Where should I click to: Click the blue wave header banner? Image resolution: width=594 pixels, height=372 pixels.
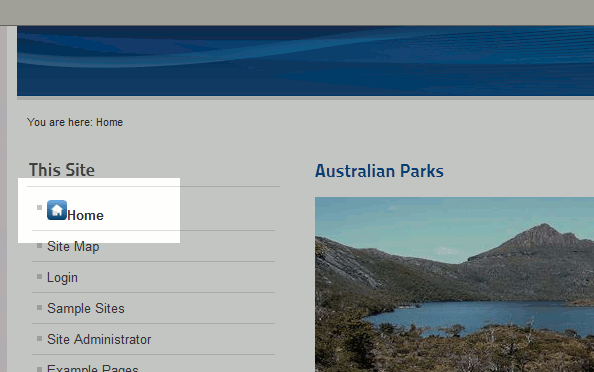click(x=305, y=61)
